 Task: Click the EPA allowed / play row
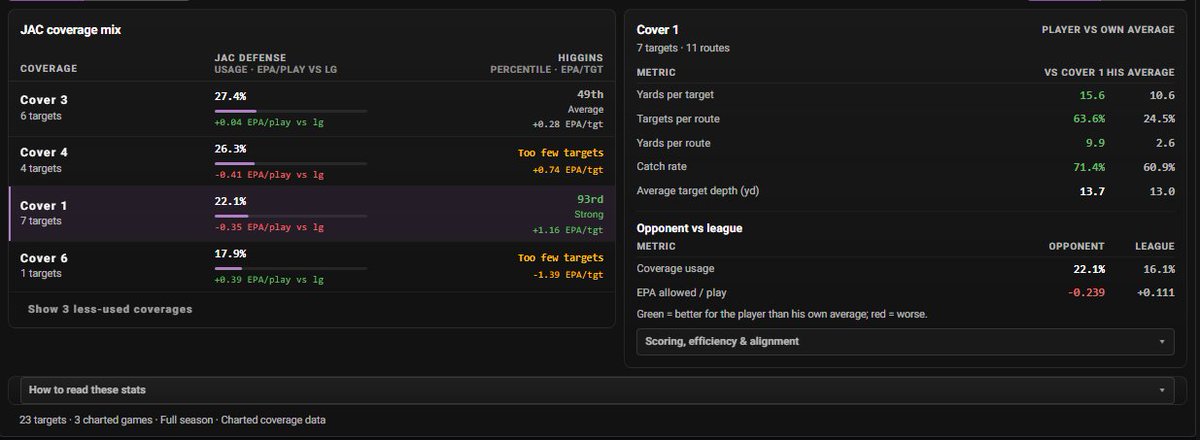pos(906,293)
